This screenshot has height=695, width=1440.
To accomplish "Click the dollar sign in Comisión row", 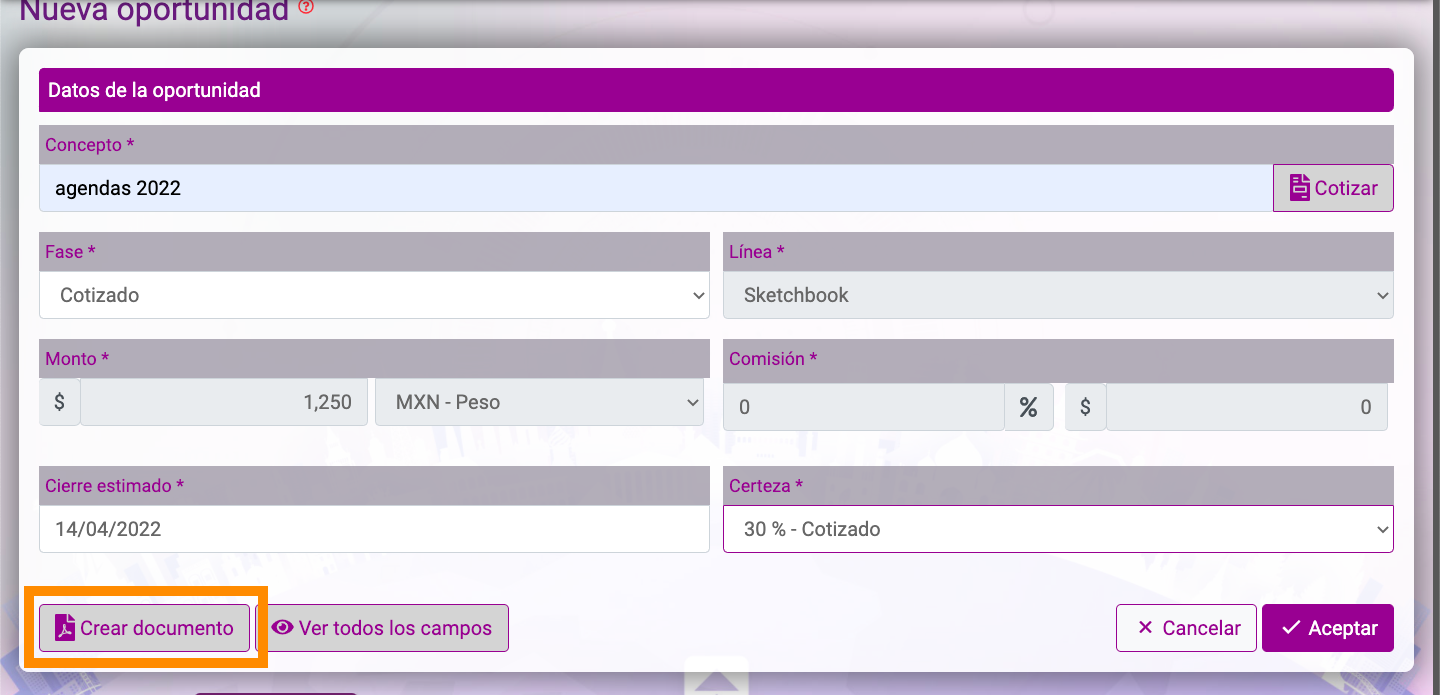I will [1085, 407].
